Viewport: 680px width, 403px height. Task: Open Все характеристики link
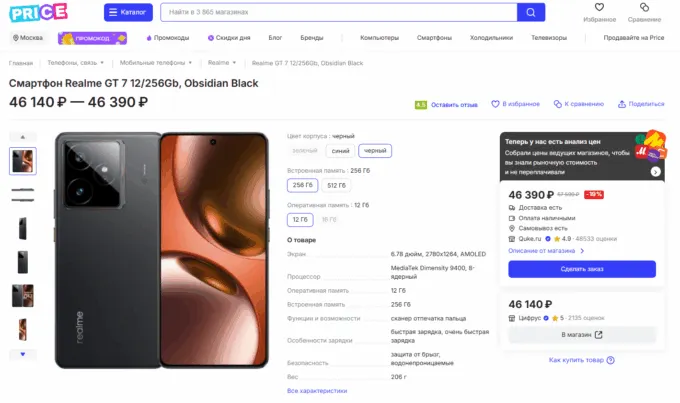tap(316, 391)
